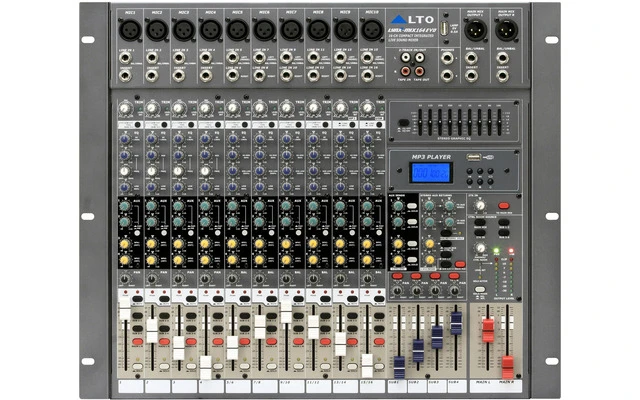640x400 pixels.
Task: Select the MIC1 XLR input connector
Action: (130, 30)
